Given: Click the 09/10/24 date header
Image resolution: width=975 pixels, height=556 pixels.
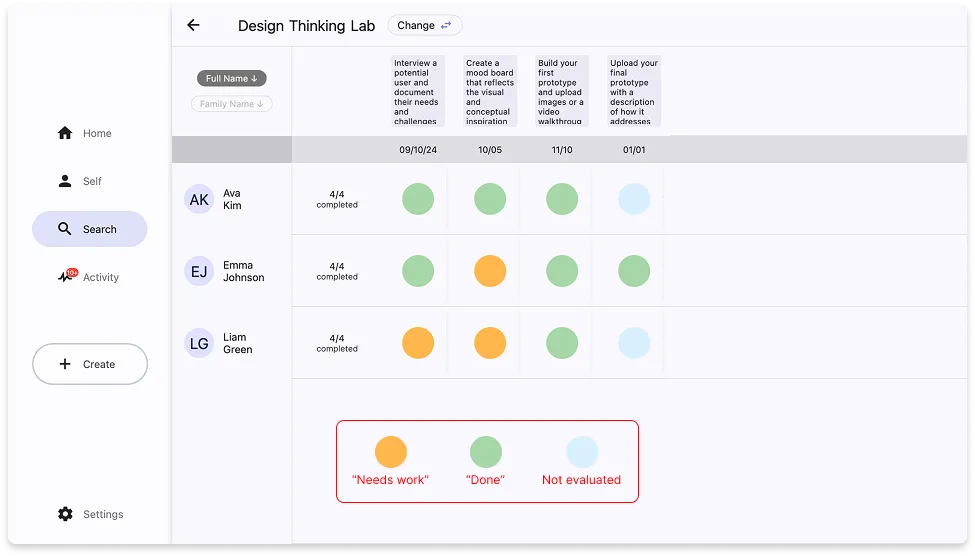Looking at the screenshot, I should point(418,150).
